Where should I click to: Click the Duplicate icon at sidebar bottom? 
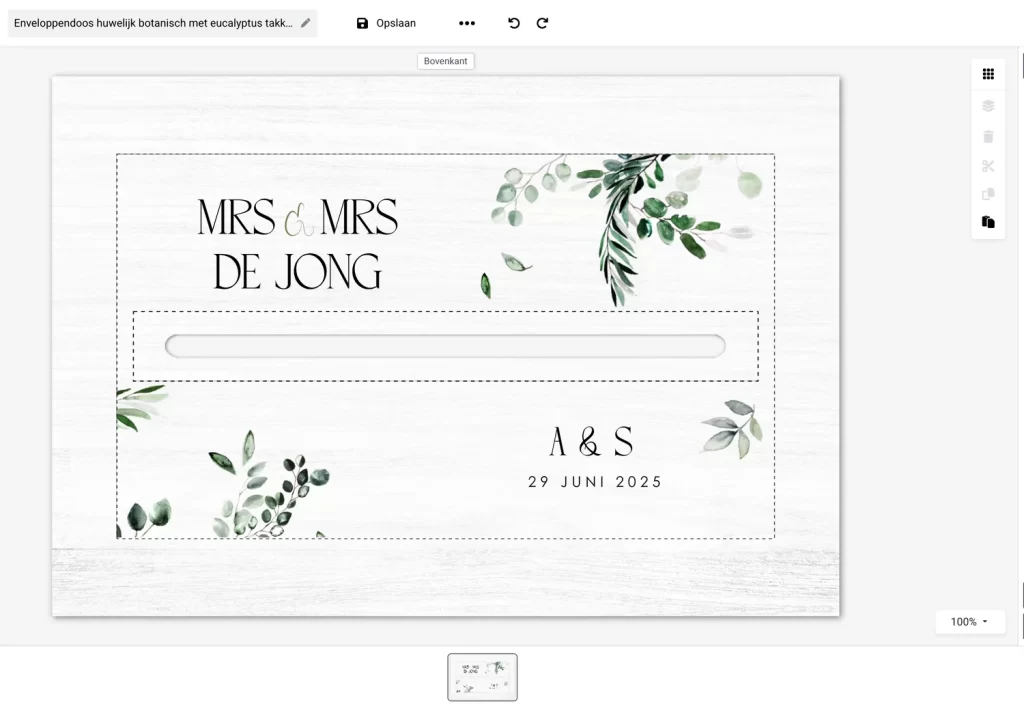tap(987, 224)
